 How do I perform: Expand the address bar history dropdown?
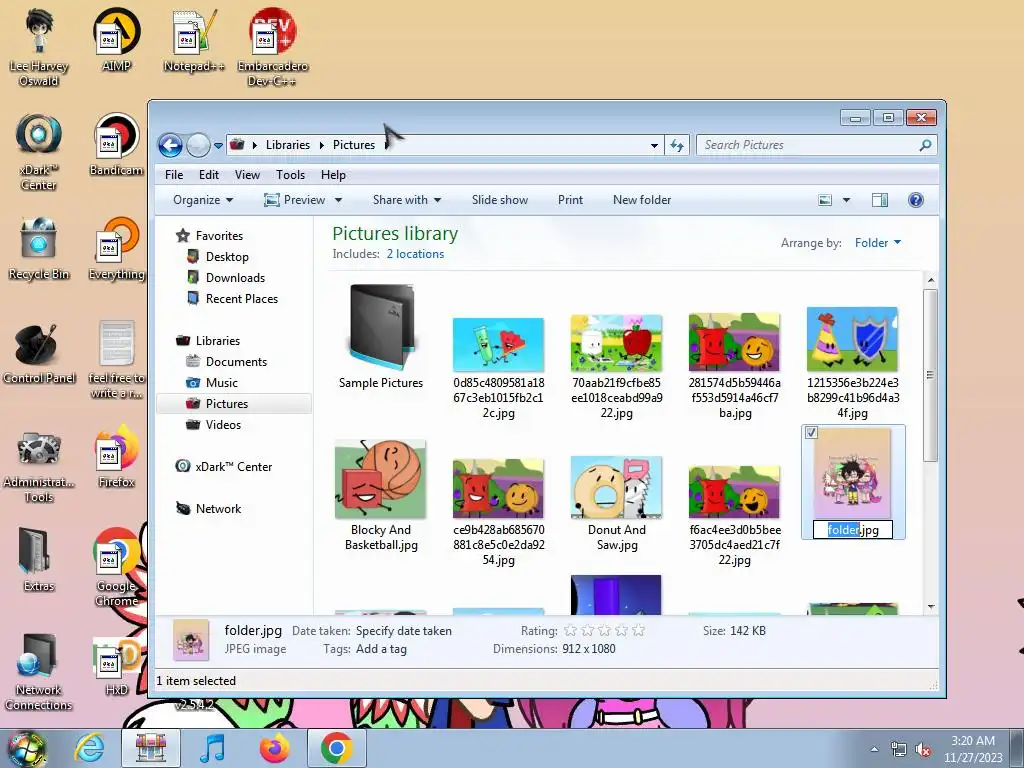coord(654,146)
